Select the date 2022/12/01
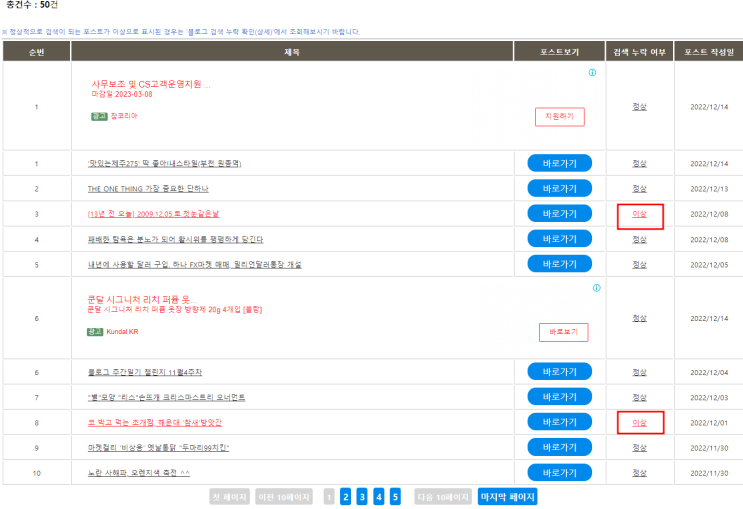 (x=709, y=423)
